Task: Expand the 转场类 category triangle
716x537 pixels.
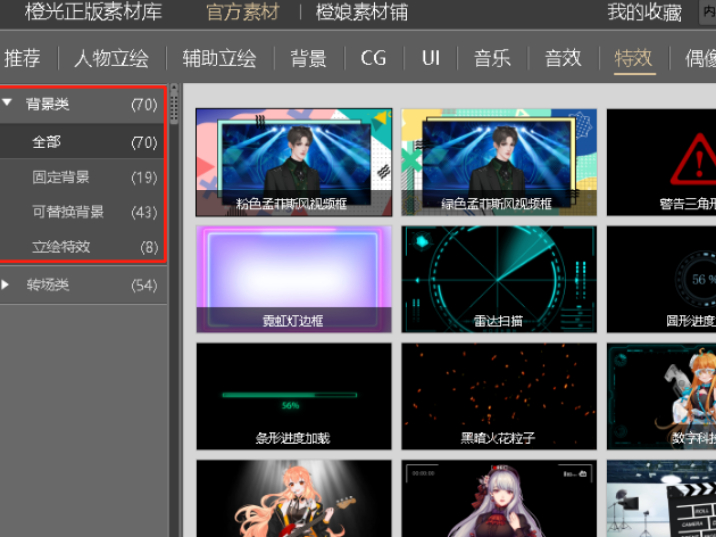Action: point(5,284)
